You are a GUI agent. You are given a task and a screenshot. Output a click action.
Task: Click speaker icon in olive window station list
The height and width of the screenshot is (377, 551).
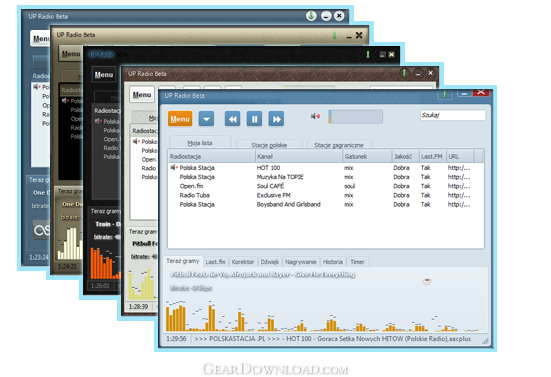[65, 100]
